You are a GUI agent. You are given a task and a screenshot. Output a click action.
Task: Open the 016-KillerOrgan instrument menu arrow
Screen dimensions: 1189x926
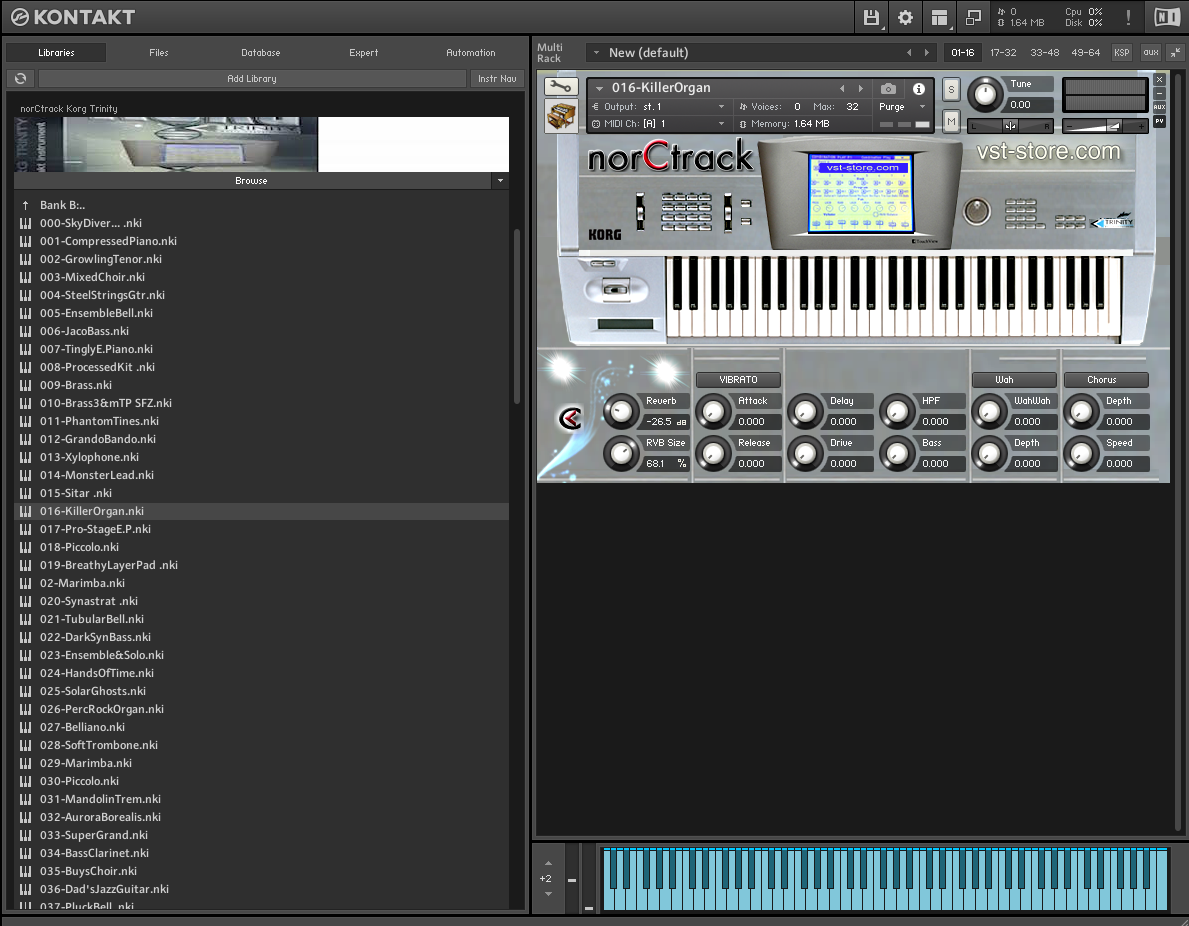[599, 89]
